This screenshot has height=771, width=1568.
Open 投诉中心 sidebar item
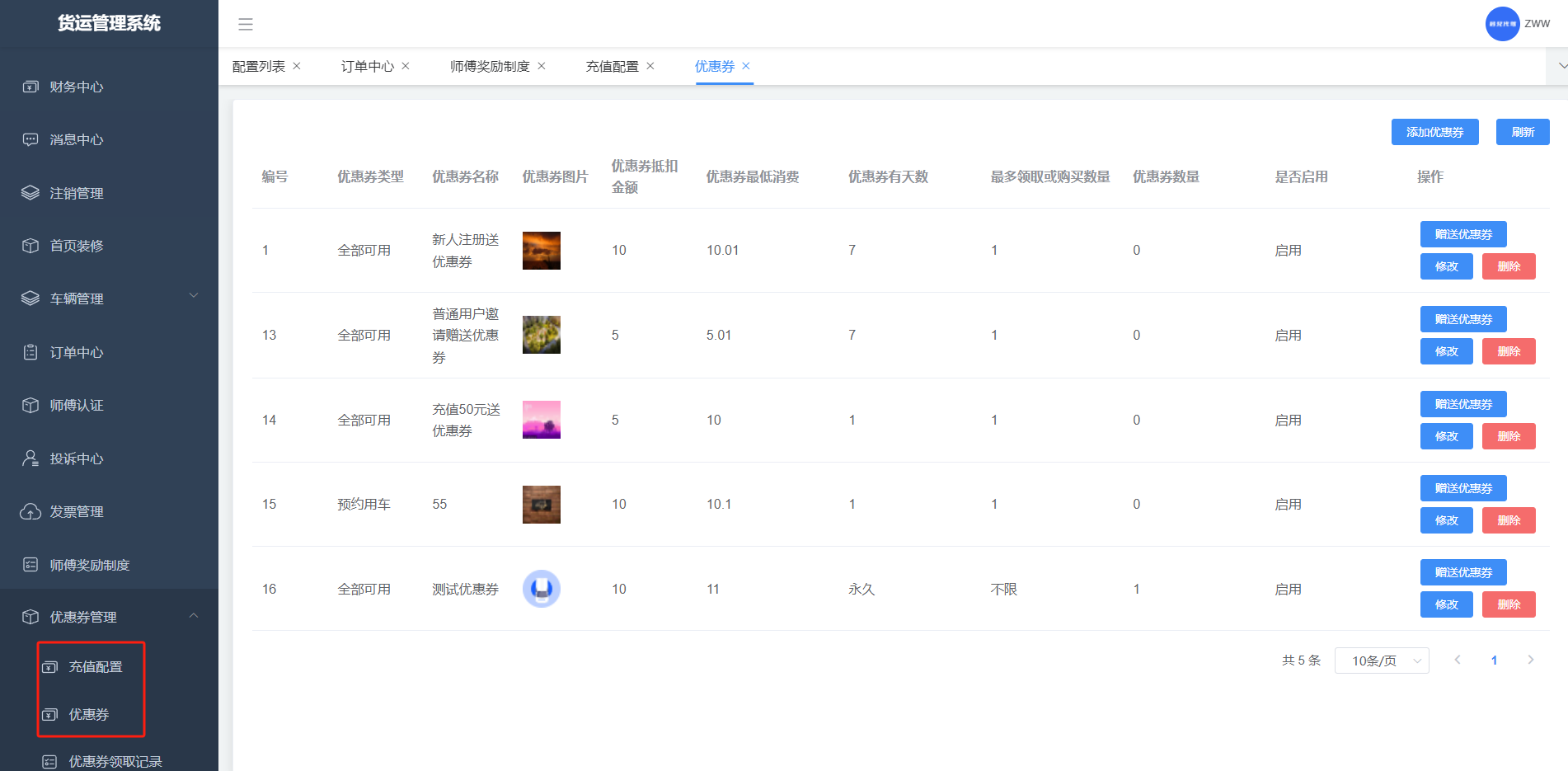point(76,458)
